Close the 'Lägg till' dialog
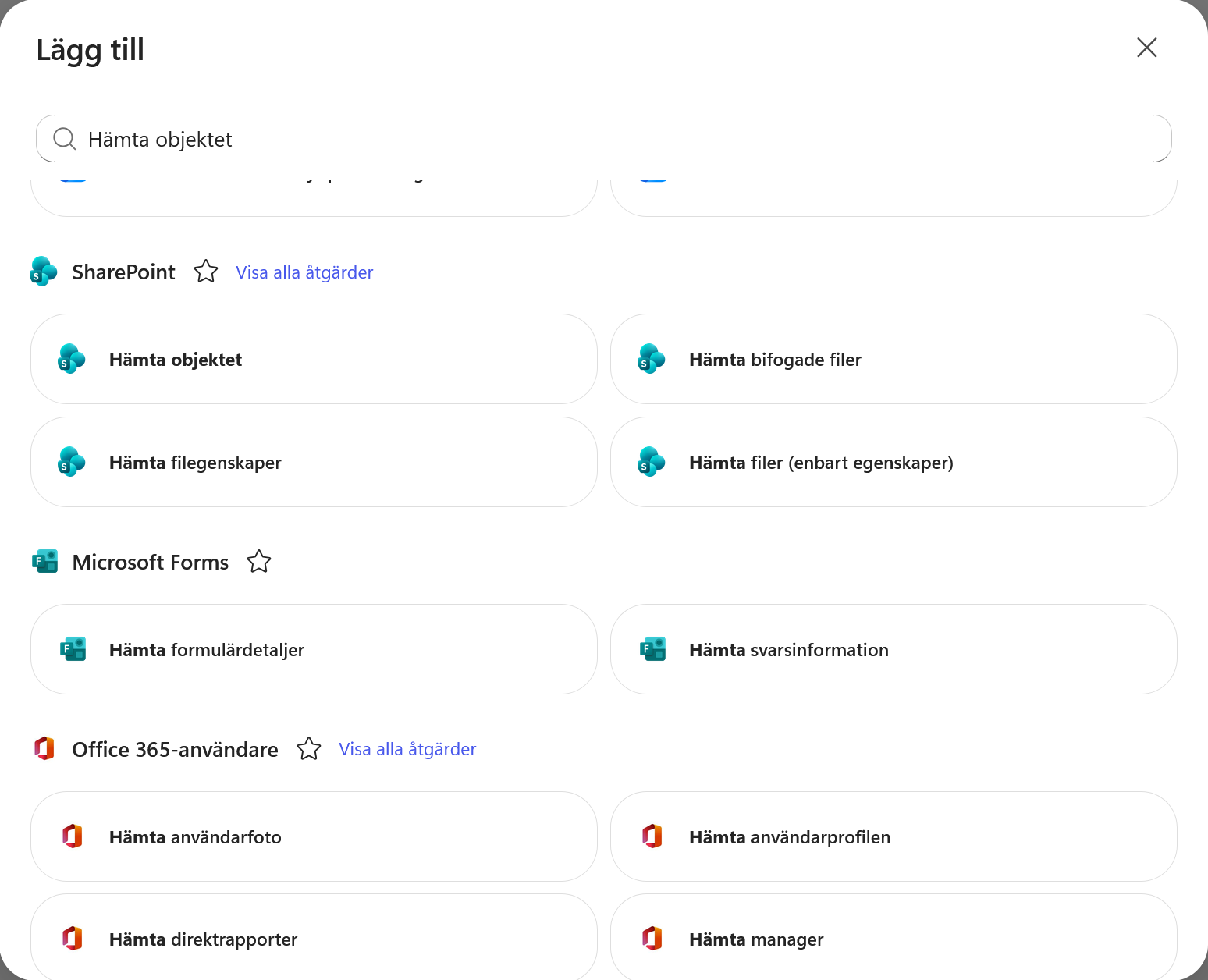Image resolution: width=1208 pixels, height=980 pixels. click(1146, 48)
